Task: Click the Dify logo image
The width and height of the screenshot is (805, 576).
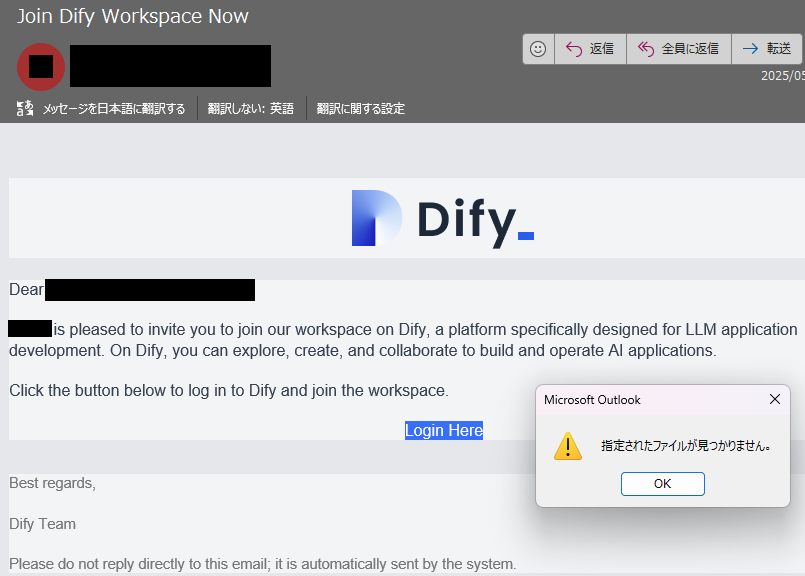Action: point(443,219)
